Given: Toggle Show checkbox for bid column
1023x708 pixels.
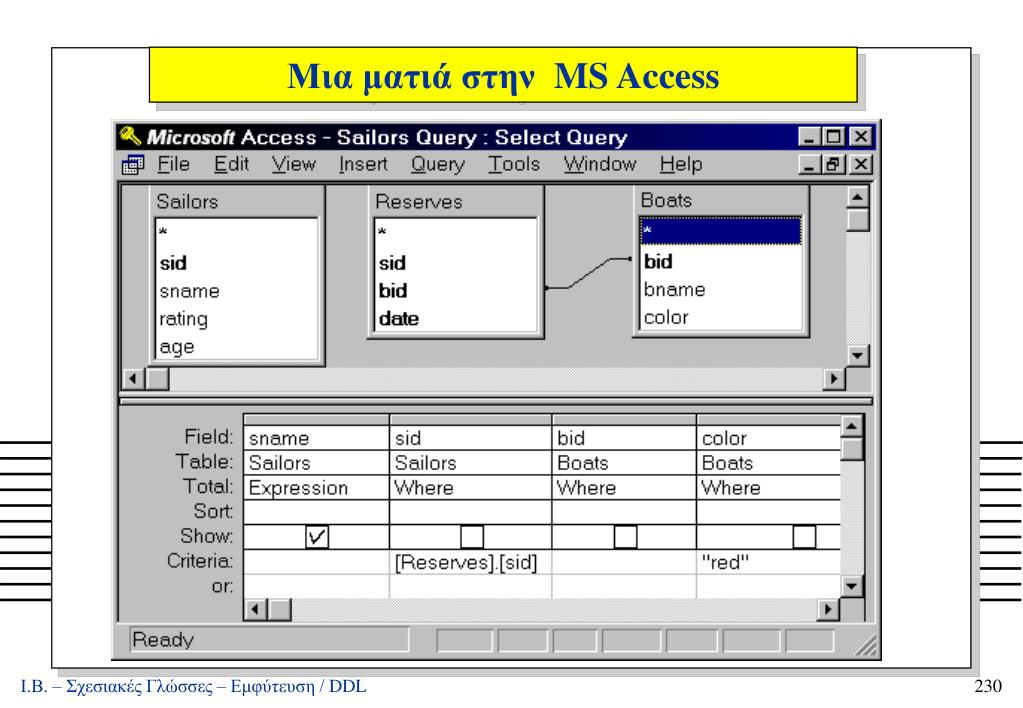Looking at the screenshot, I should (x=625, y=537).
